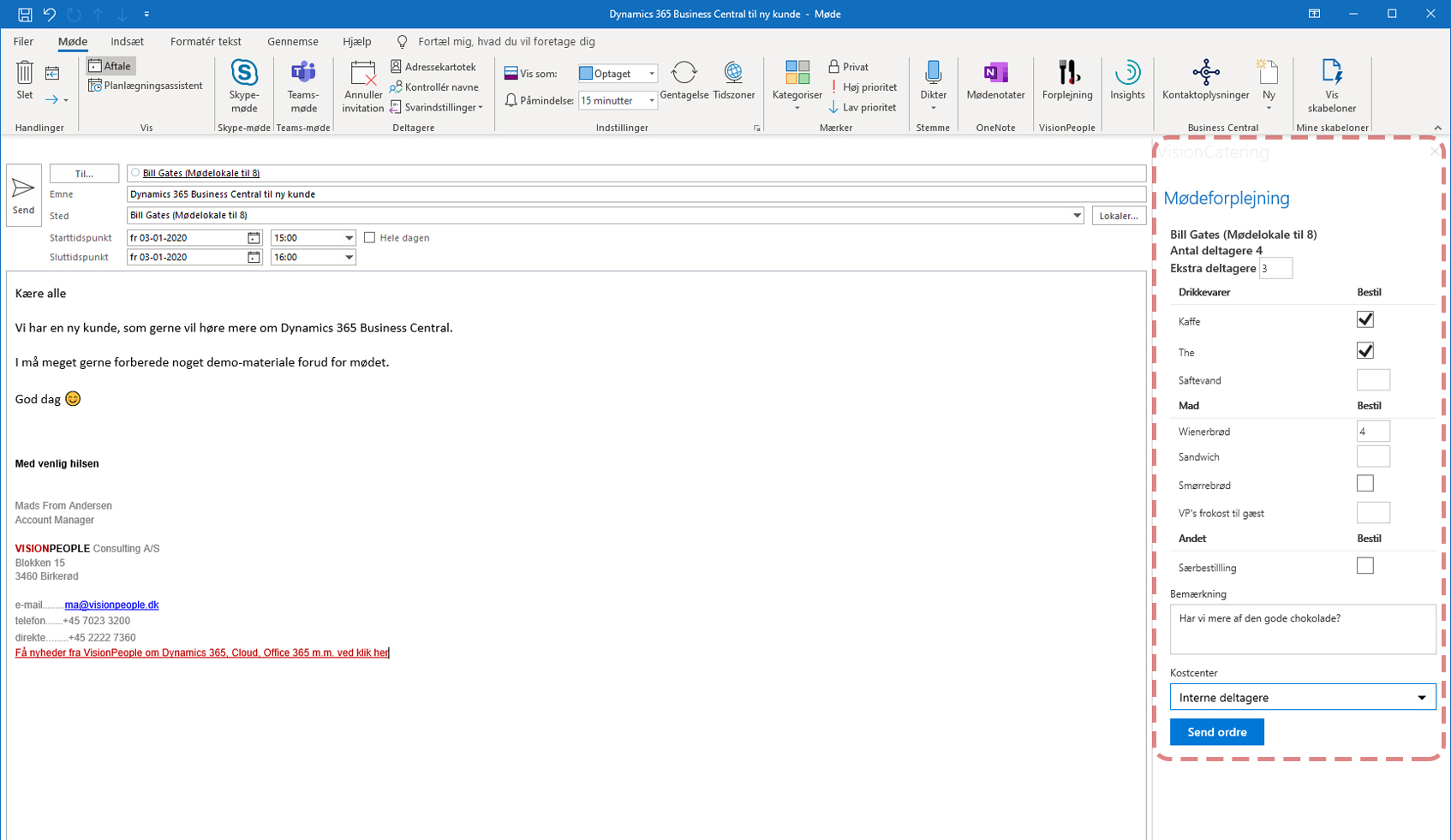Open the end time 16:00 dropdown
This screenshot has height=840, width=1451.
click(349, 257)
